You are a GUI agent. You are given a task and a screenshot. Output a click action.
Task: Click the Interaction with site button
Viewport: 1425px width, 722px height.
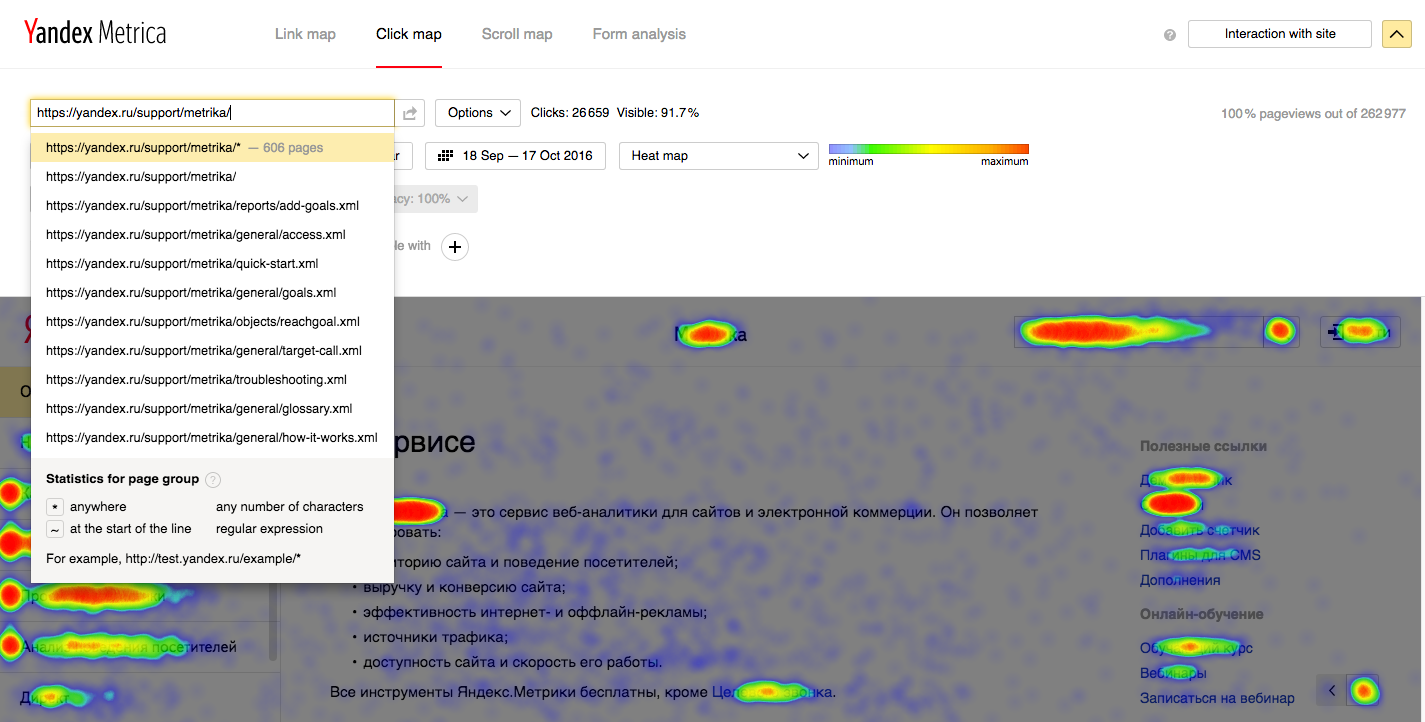click(1280, 34)
